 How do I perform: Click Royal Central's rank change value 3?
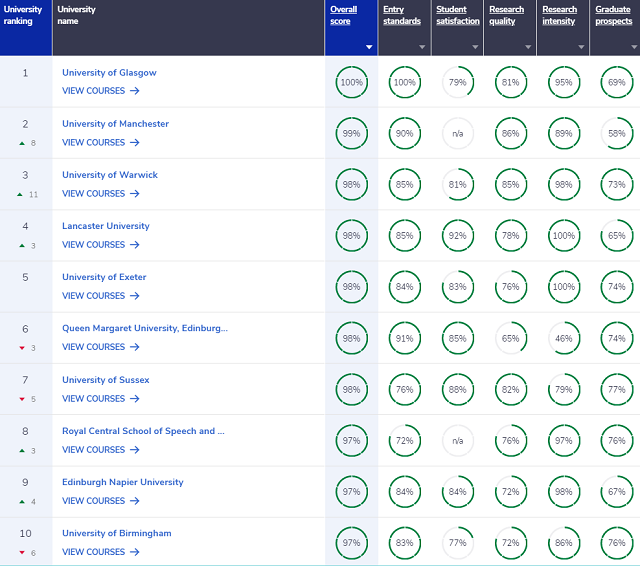tap(33, 451)
